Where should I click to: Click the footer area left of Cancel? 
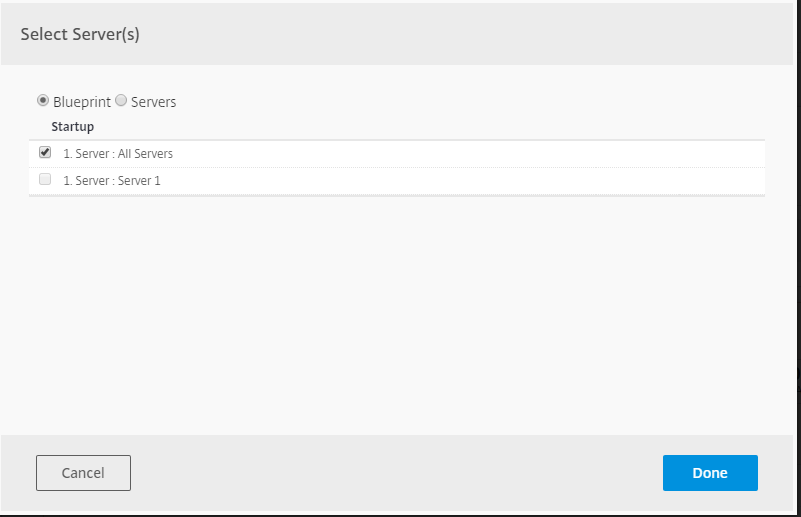click(x=18, y=473)
